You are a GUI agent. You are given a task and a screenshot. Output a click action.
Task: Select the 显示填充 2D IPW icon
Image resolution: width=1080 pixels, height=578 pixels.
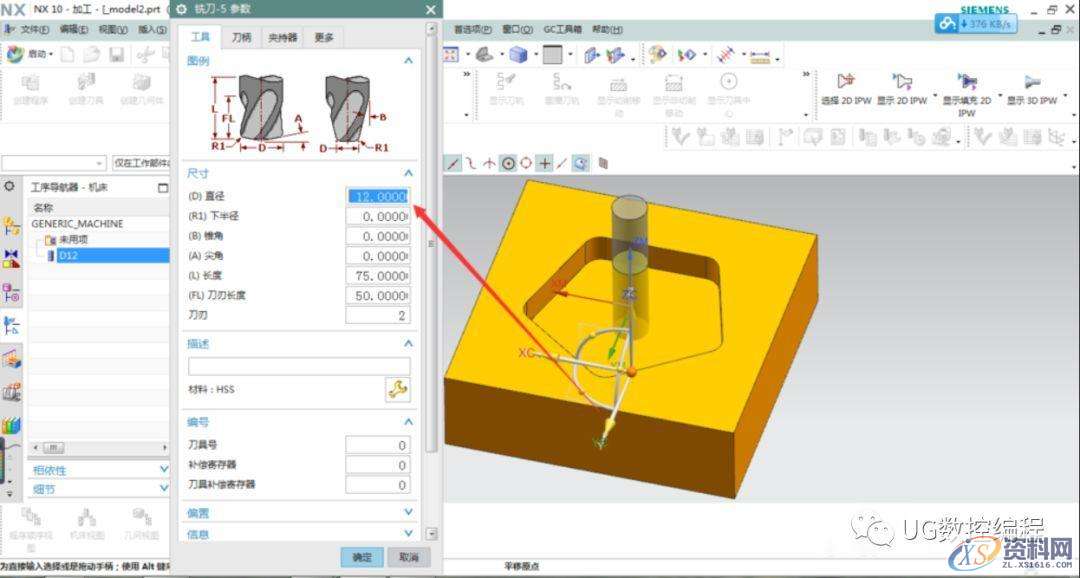click(x=967, y=80)
